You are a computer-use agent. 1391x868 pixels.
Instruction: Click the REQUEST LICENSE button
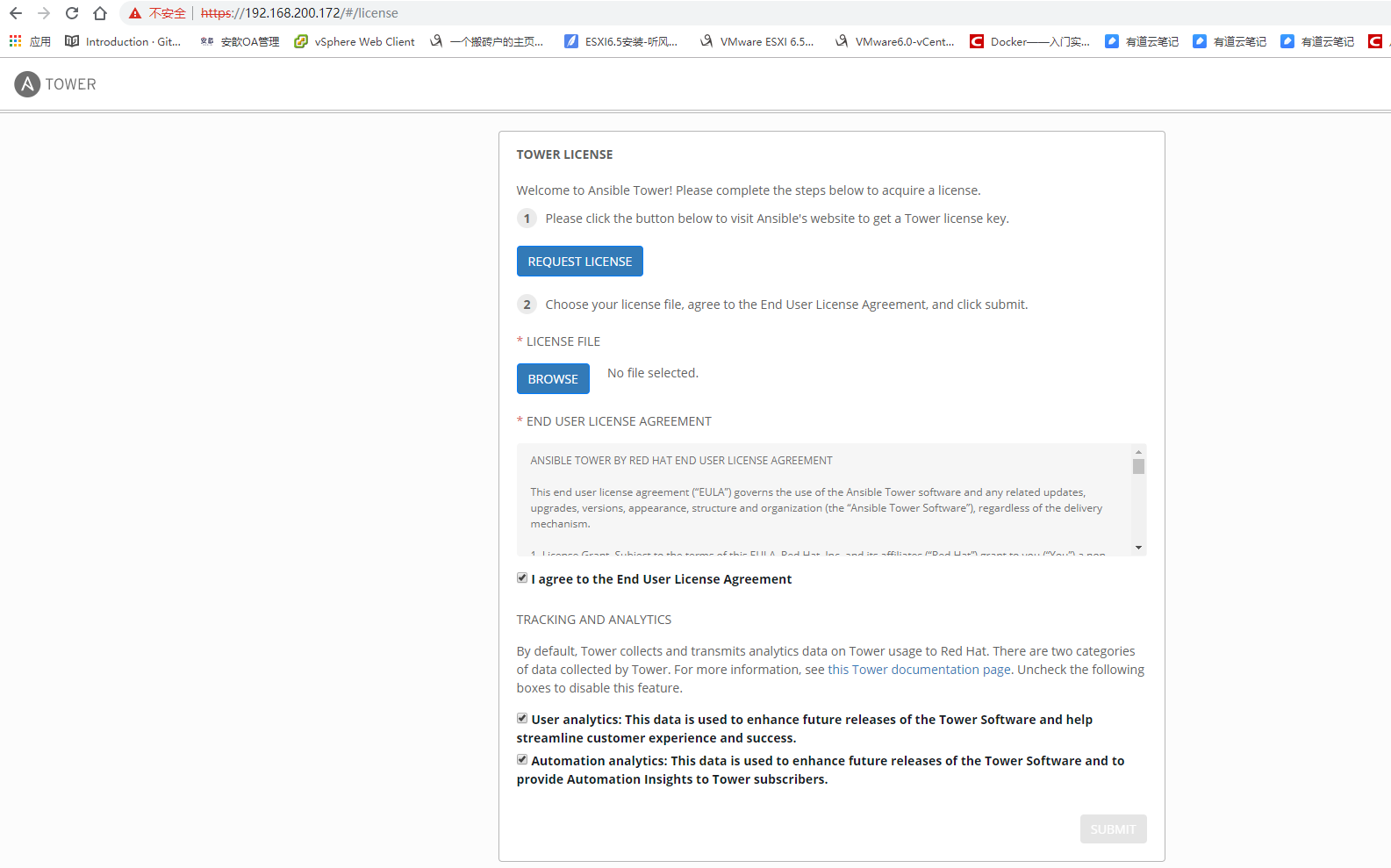pyautogui.click(x=580, y=262)
